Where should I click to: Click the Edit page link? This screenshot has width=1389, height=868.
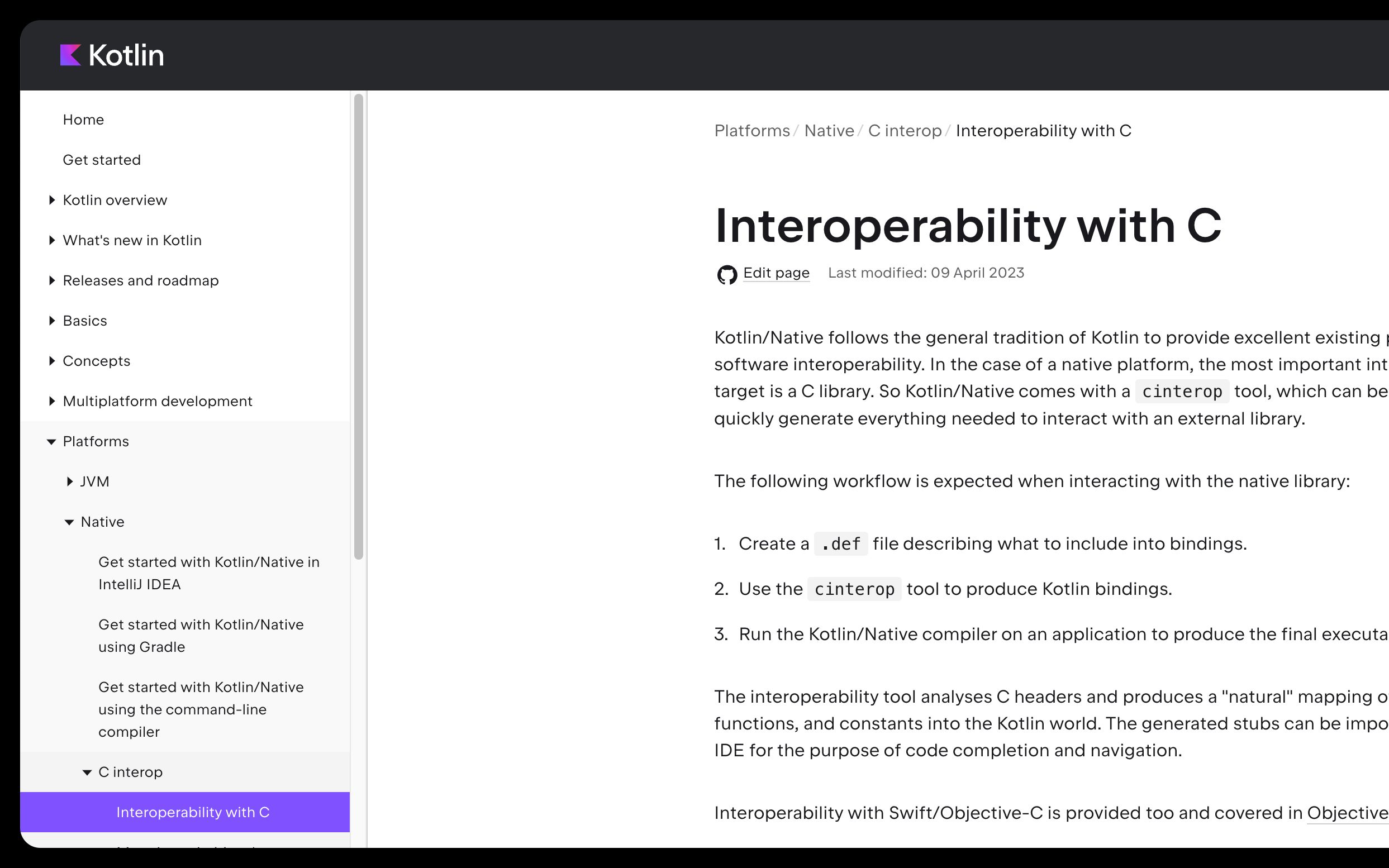(776, 273)
